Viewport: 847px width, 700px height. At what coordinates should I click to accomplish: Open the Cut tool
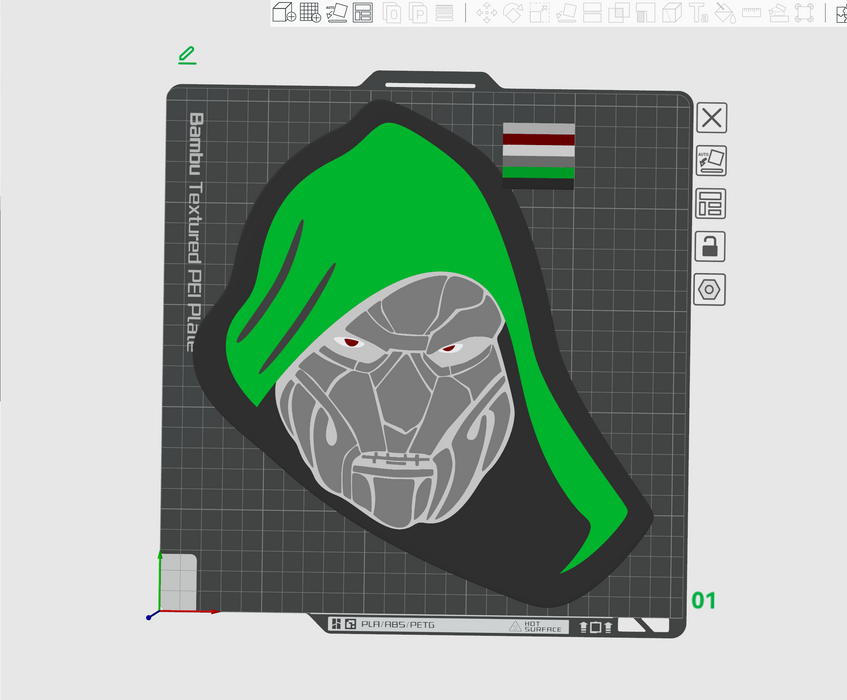click(592, 13)
